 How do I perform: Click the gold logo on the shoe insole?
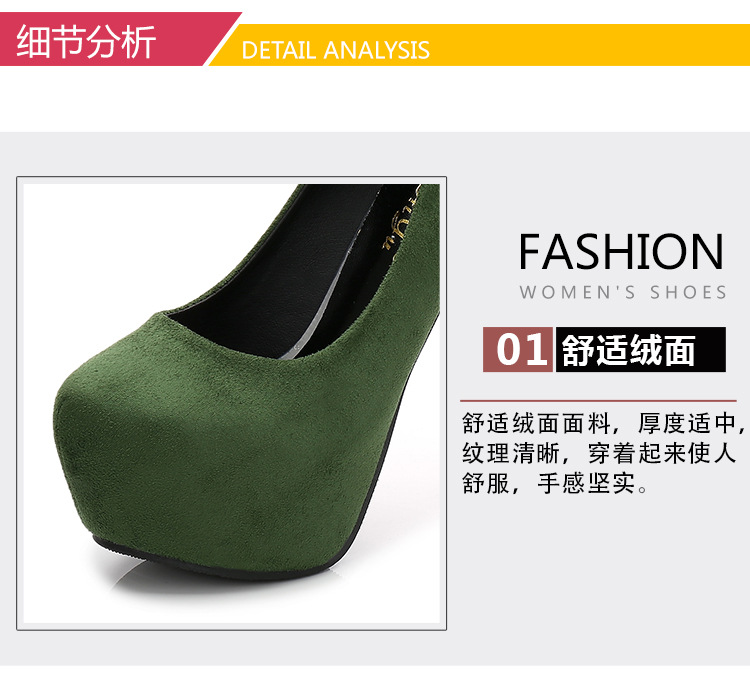coord(401,220)
